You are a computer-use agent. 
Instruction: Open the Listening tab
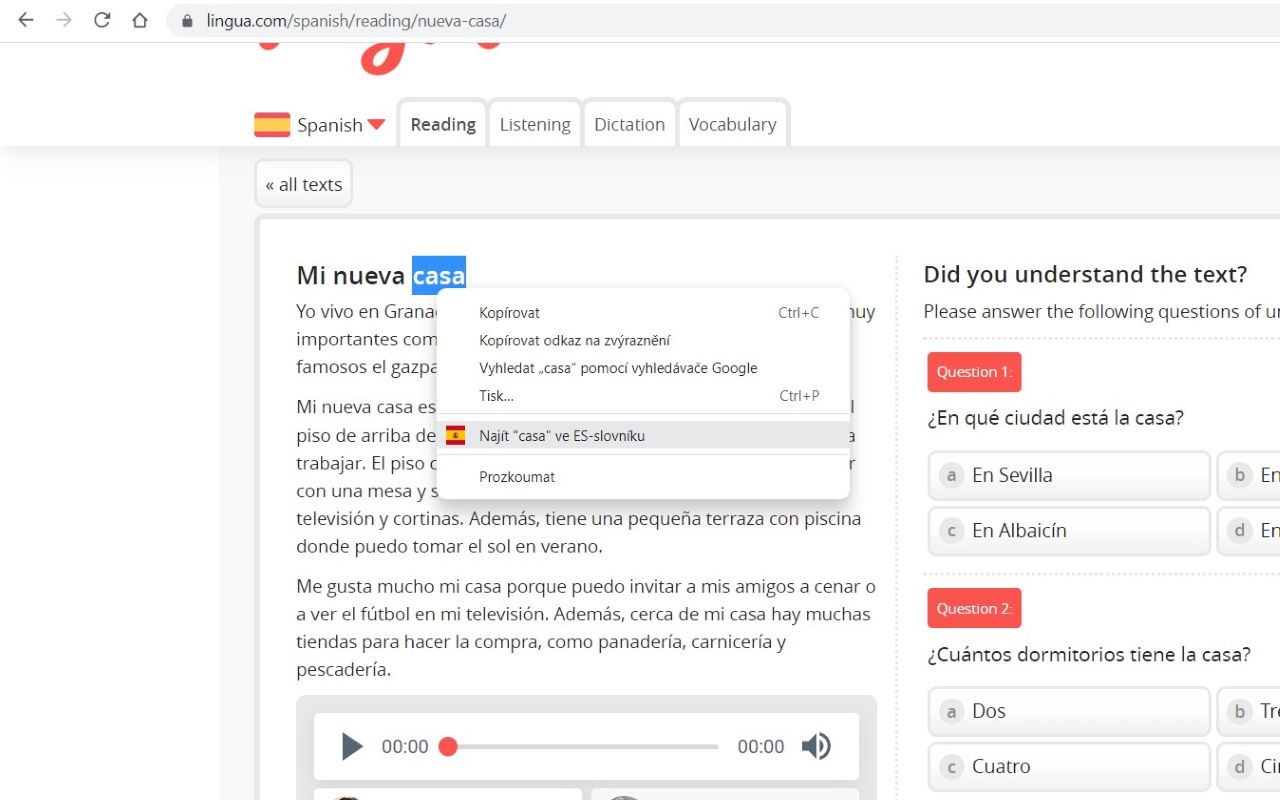coord(535,125)
